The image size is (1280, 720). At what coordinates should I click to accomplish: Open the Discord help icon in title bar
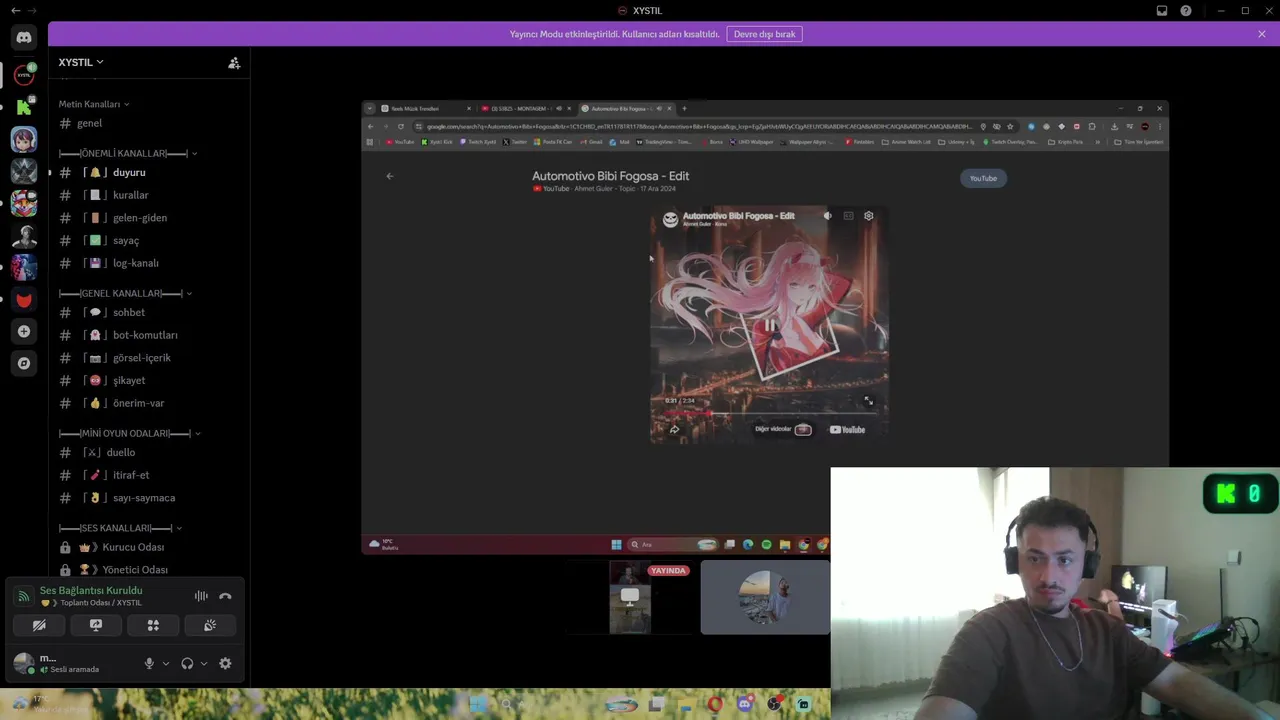click(x=1186, y=11)
